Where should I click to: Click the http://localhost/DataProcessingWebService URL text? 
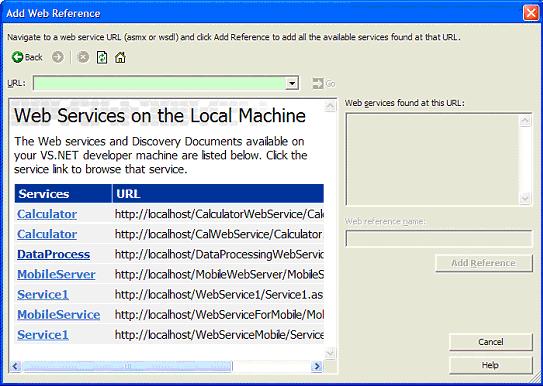[x=219, y=254]
